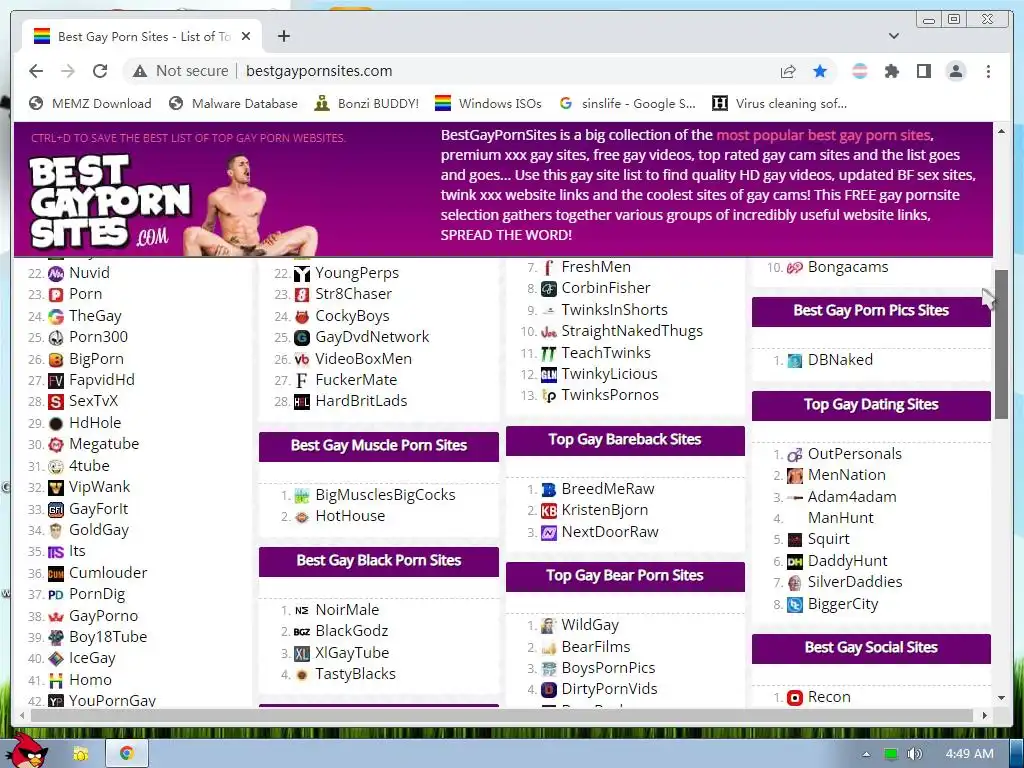Screen dimensions: 1024x768
Task: Click the 4tube smiley favicon
Action: 56,466
